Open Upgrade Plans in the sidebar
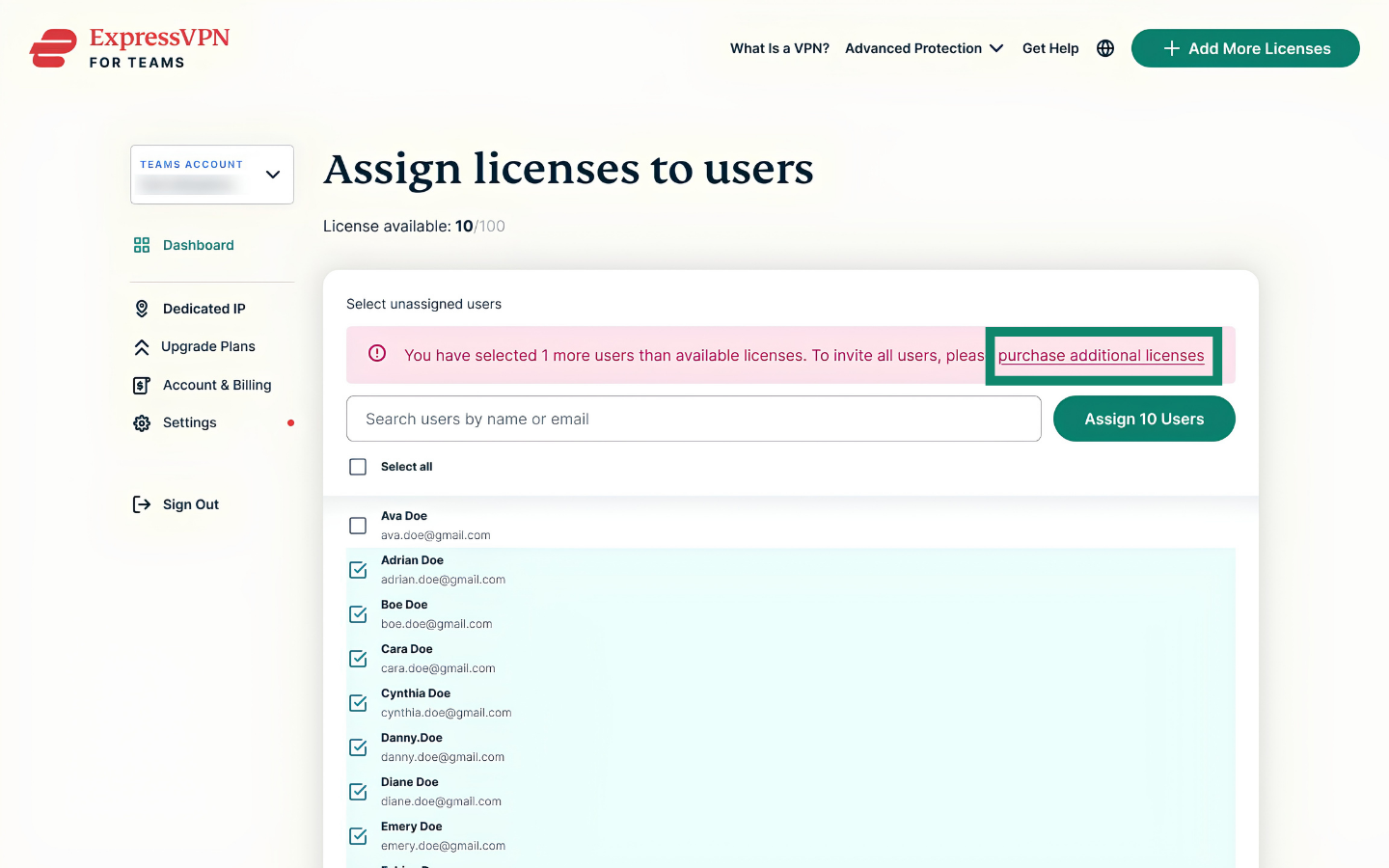Screen dimensions: 1389x868 click(x=208, y=346)
